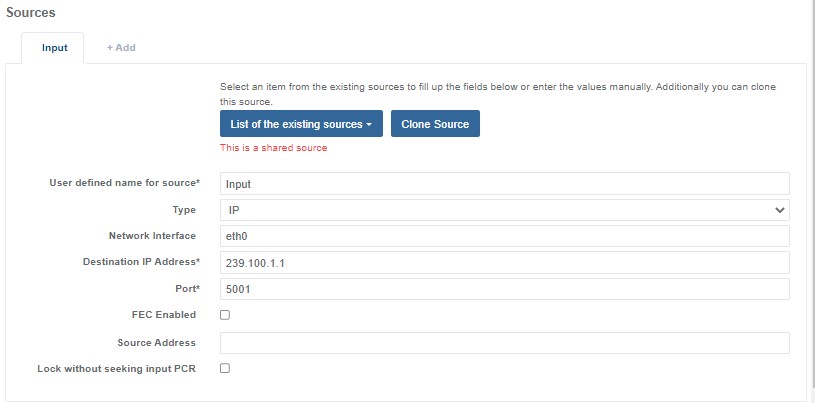Enable the FEC Enabled checkbox

pos(225,314)
